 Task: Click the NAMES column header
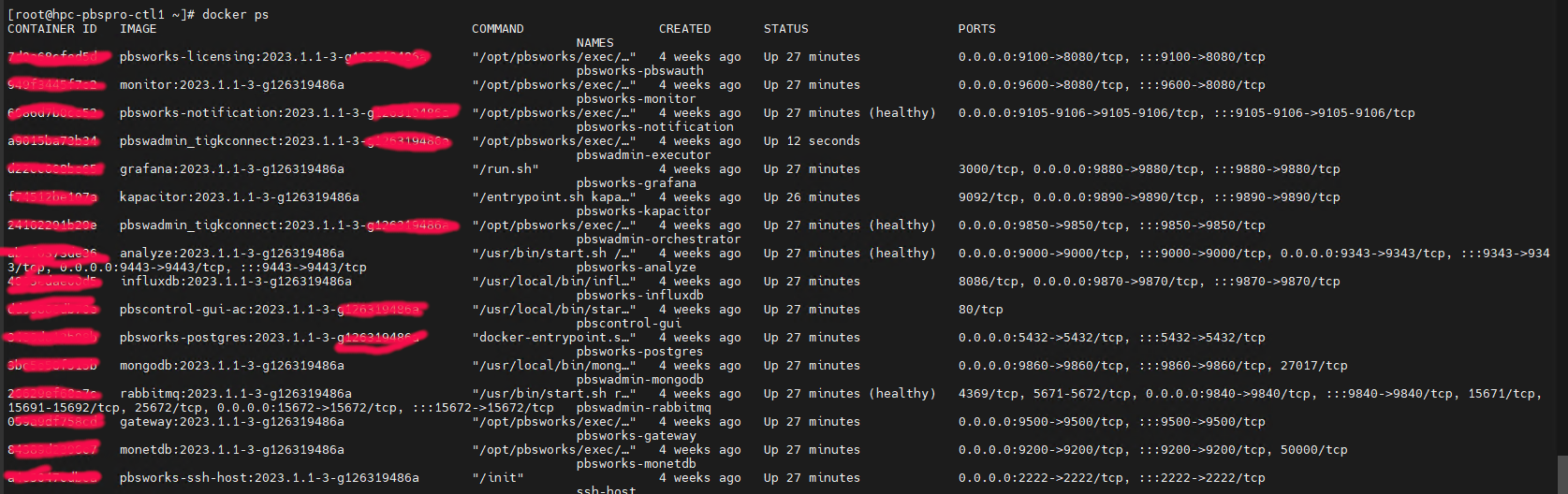click(594, 43)
